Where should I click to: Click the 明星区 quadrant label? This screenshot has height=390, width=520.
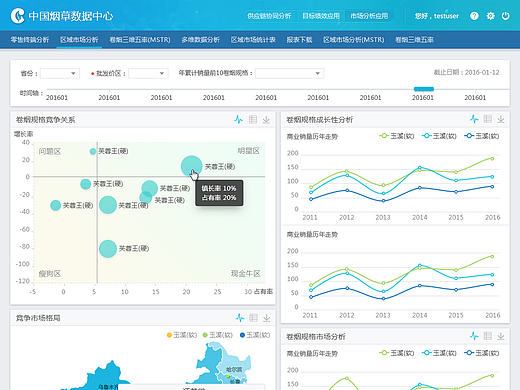pos(248,151)
